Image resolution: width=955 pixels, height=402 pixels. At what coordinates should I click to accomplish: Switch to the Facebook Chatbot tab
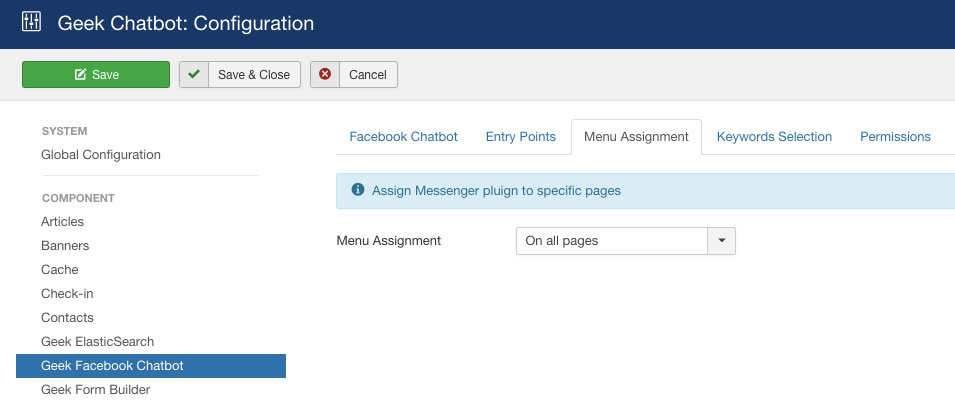pyautogui.click(x=403, y=136)
